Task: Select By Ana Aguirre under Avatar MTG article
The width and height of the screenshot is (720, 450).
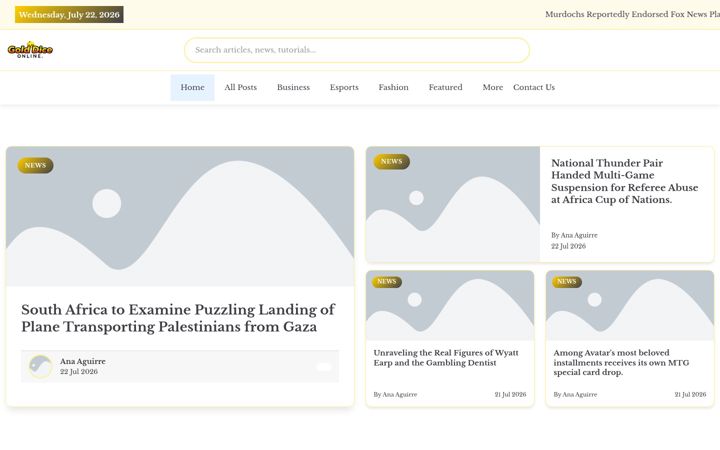Action: [x=575, y=394]
